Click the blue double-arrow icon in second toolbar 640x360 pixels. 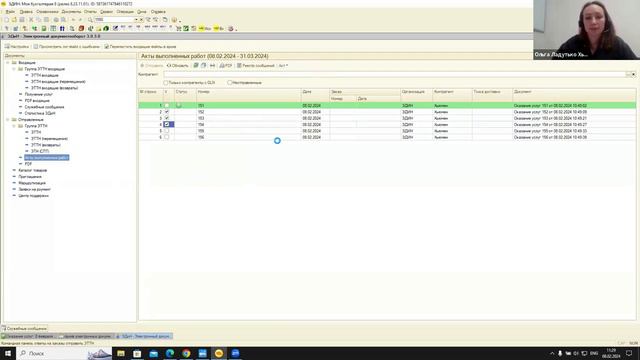coord(62,29)
